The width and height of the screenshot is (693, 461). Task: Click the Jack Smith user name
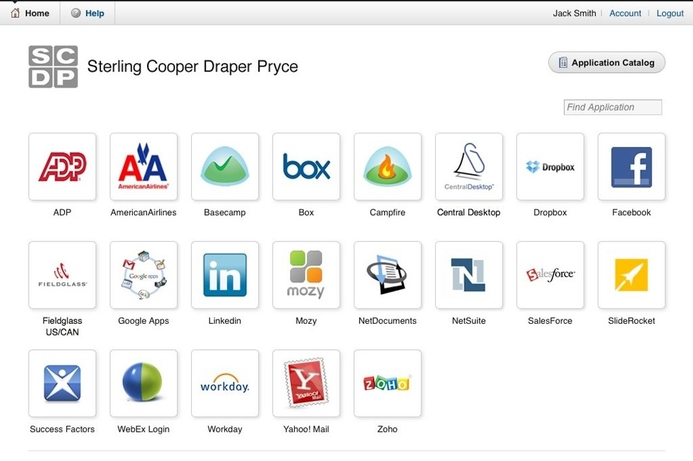[x=574, y=13]
